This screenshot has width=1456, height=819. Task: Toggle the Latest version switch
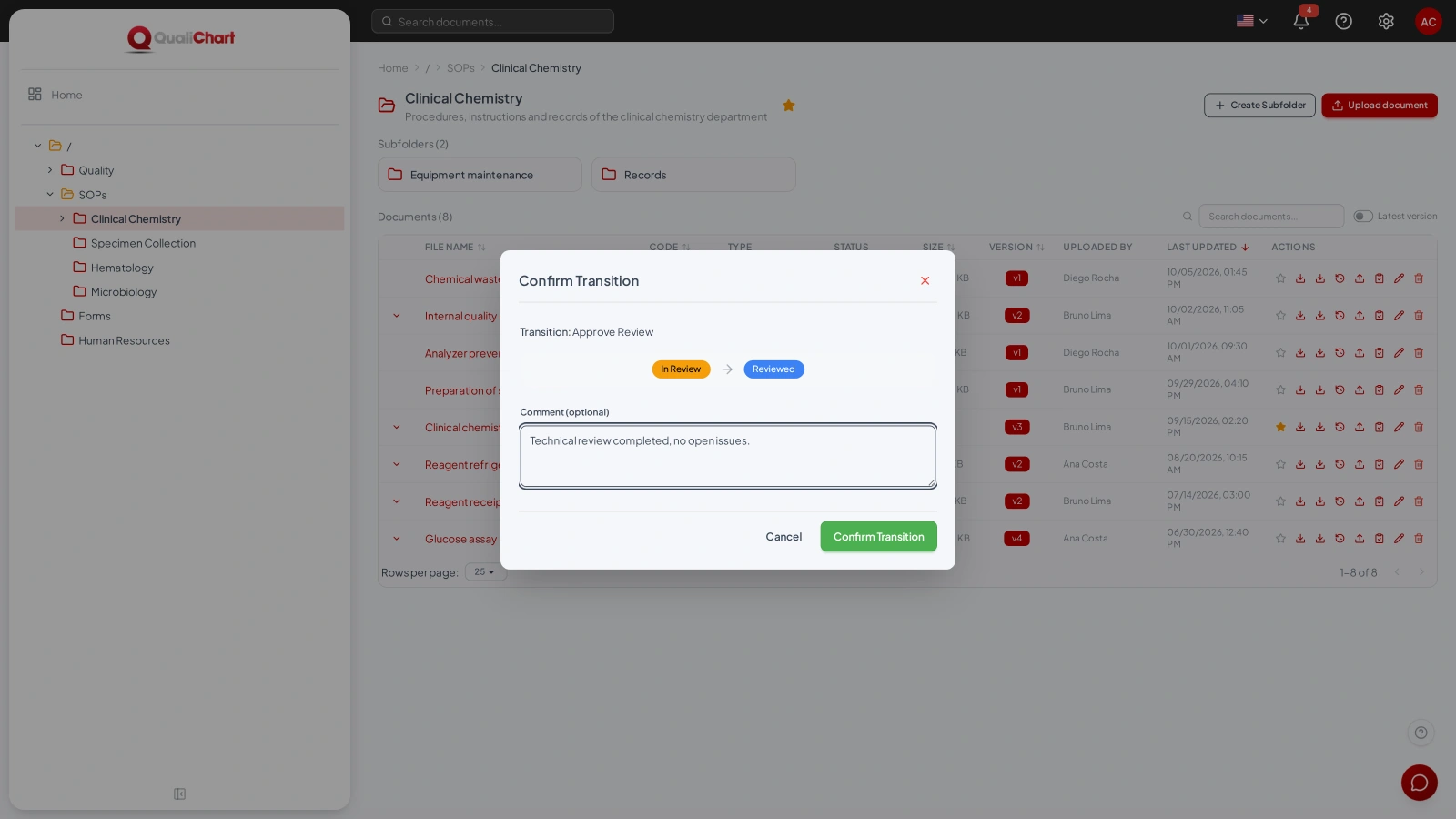(1362, 217)
